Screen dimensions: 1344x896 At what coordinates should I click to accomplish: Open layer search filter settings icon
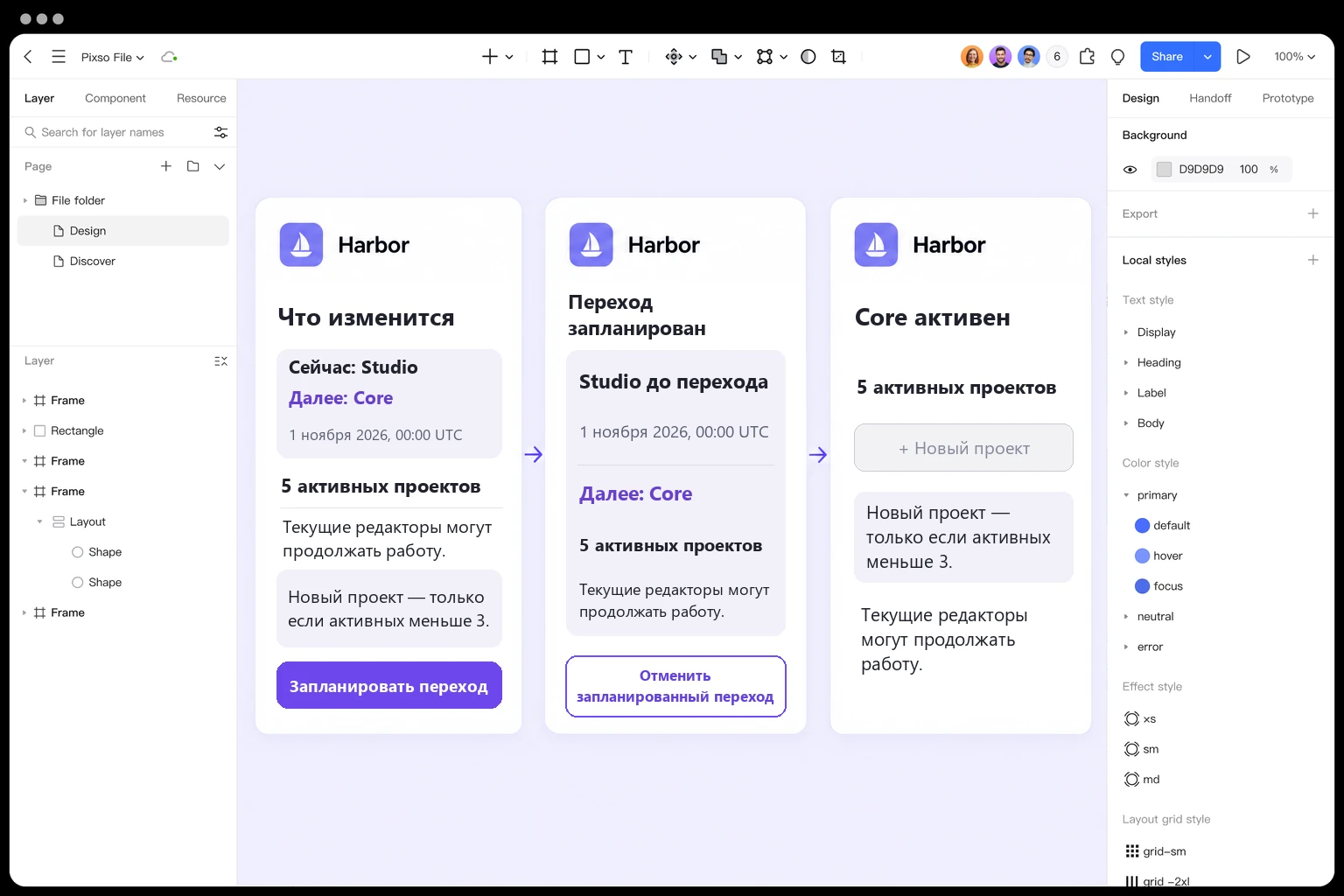coord(220,132)
